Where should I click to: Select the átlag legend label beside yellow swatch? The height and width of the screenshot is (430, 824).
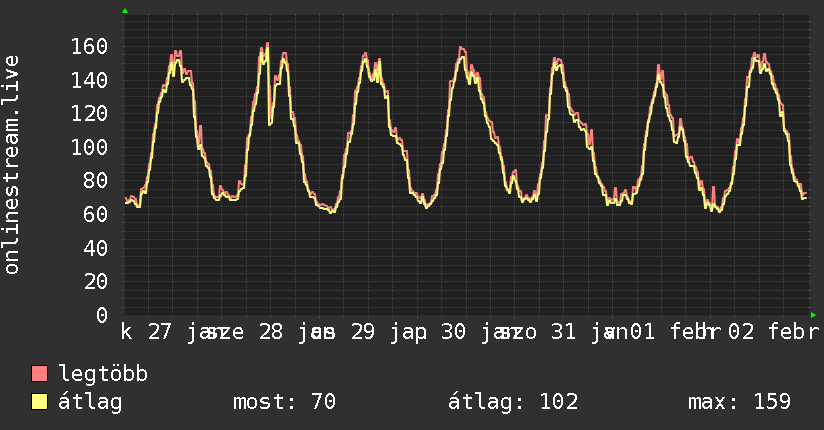90,402
